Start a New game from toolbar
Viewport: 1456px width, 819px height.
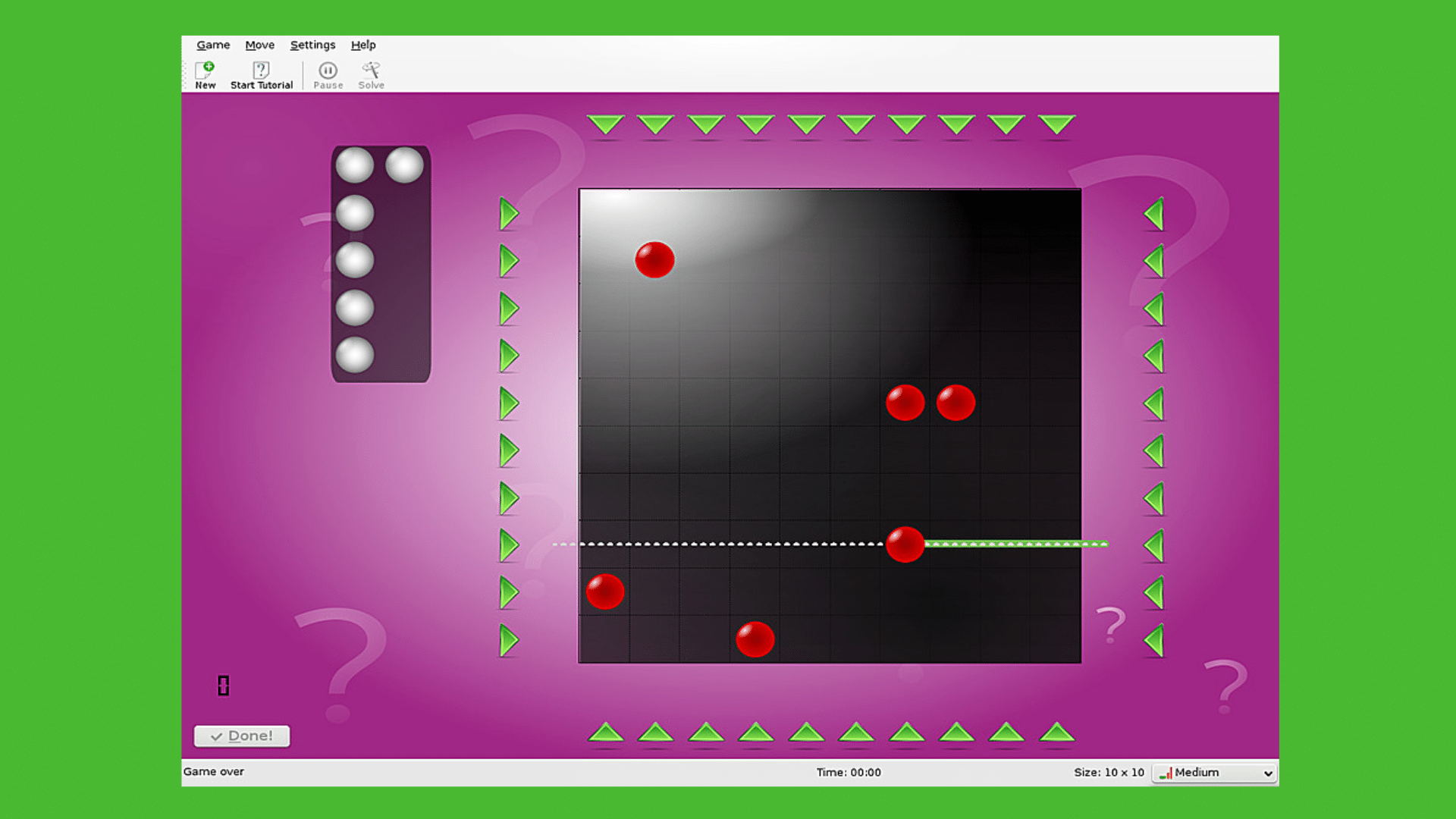point(205,76)
